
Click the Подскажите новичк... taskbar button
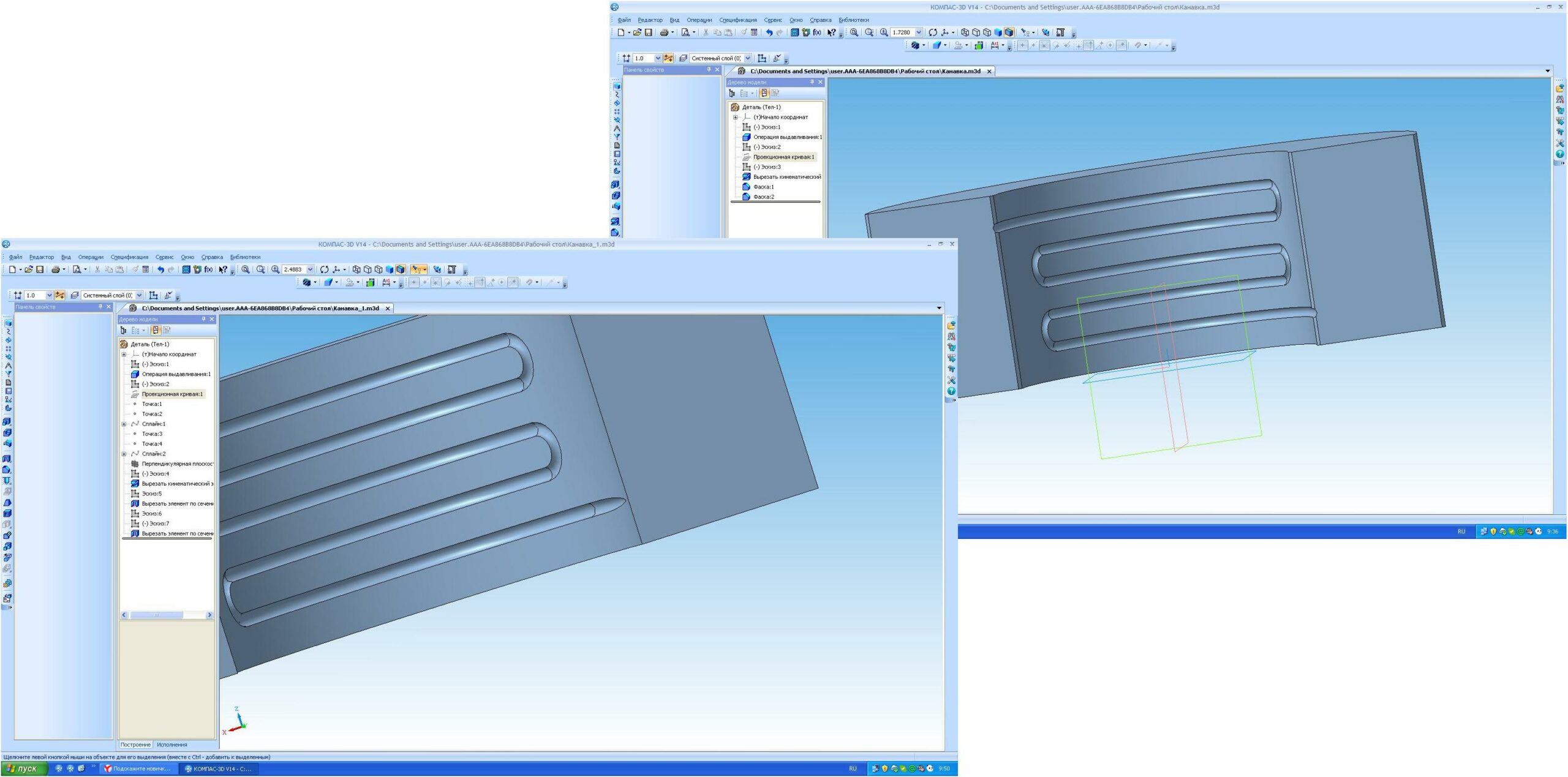[138, 769]
